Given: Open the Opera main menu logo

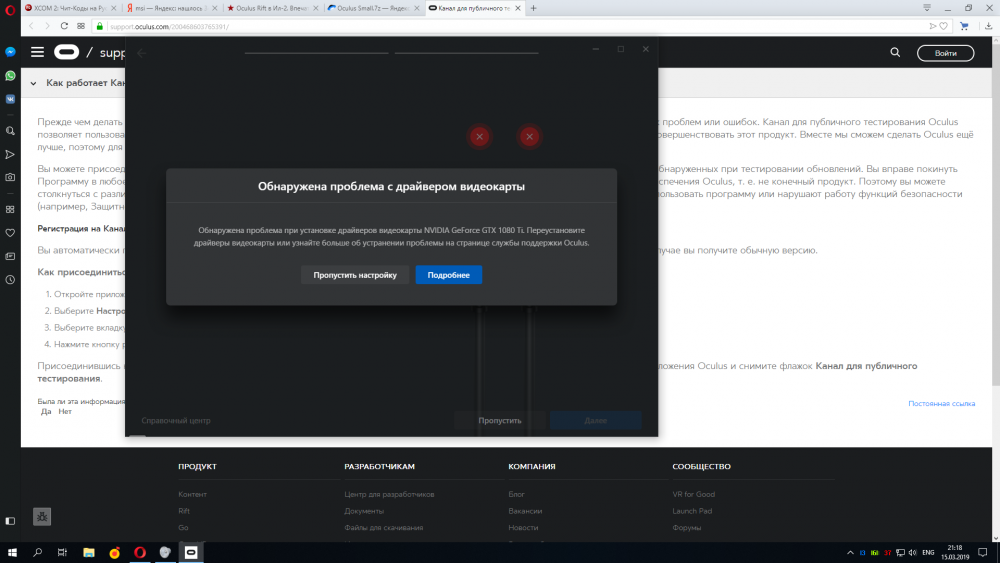Looking at the screenshot, I should pos(10,10).
